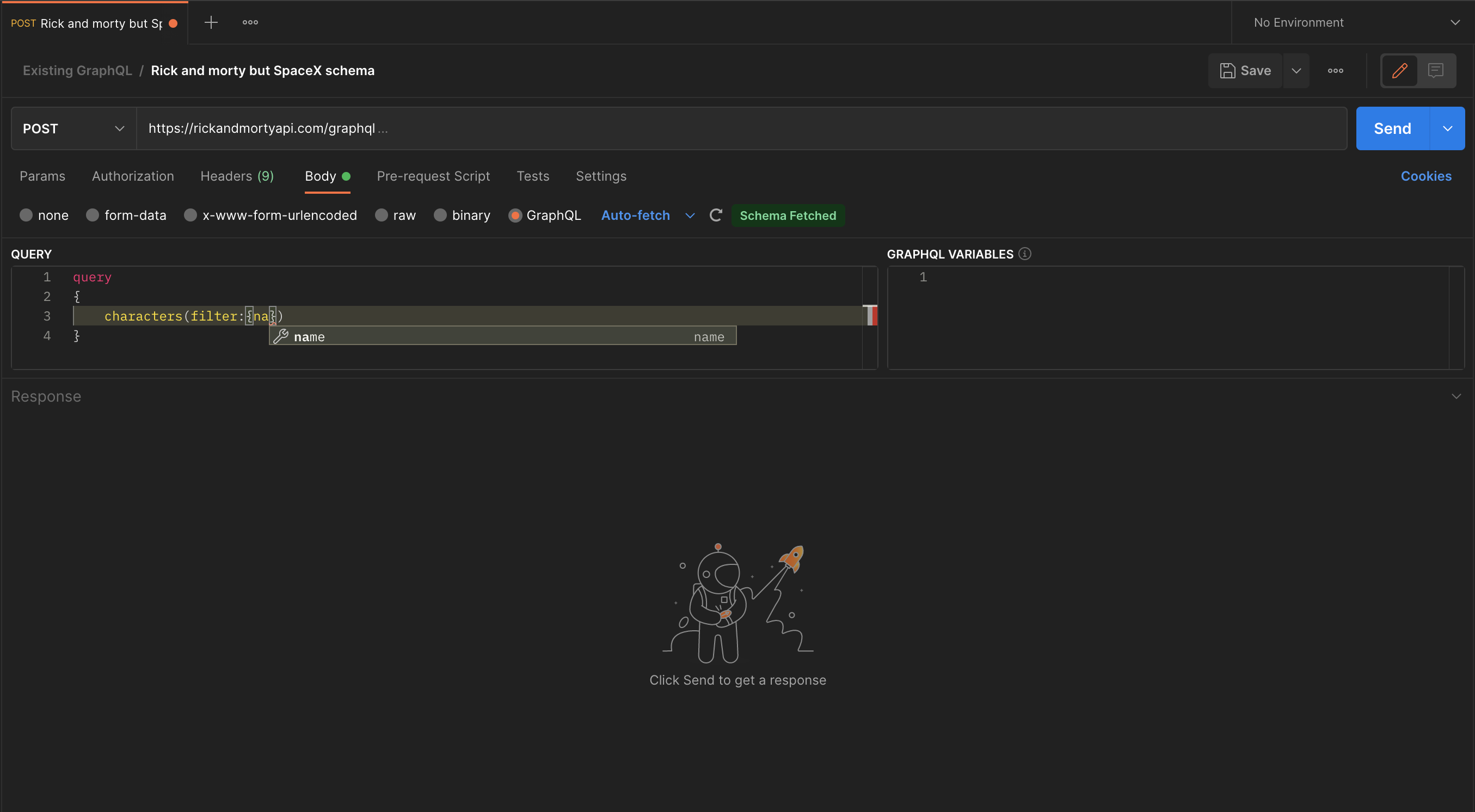Open the Pre-request Script tab
Screen dimensions: 1475x812
coord(433,176)
